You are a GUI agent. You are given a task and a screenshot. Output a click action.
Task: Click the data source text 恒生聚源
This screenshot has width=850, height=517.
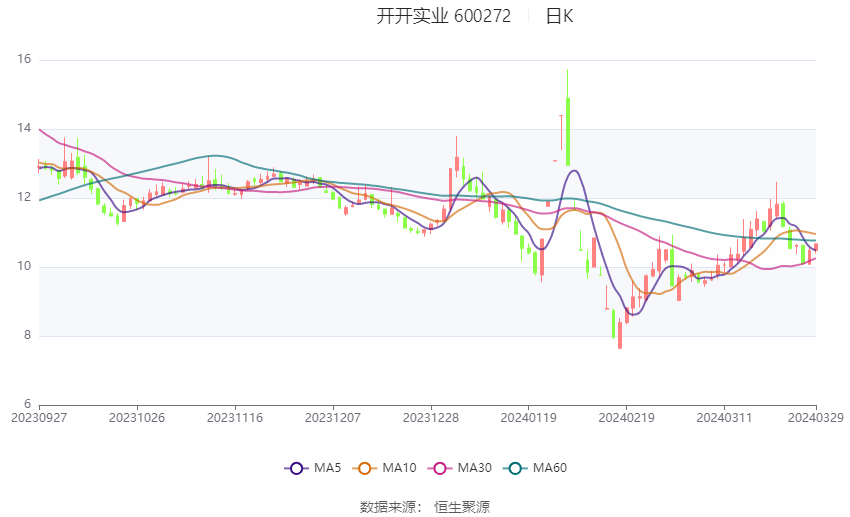[462, 507]
